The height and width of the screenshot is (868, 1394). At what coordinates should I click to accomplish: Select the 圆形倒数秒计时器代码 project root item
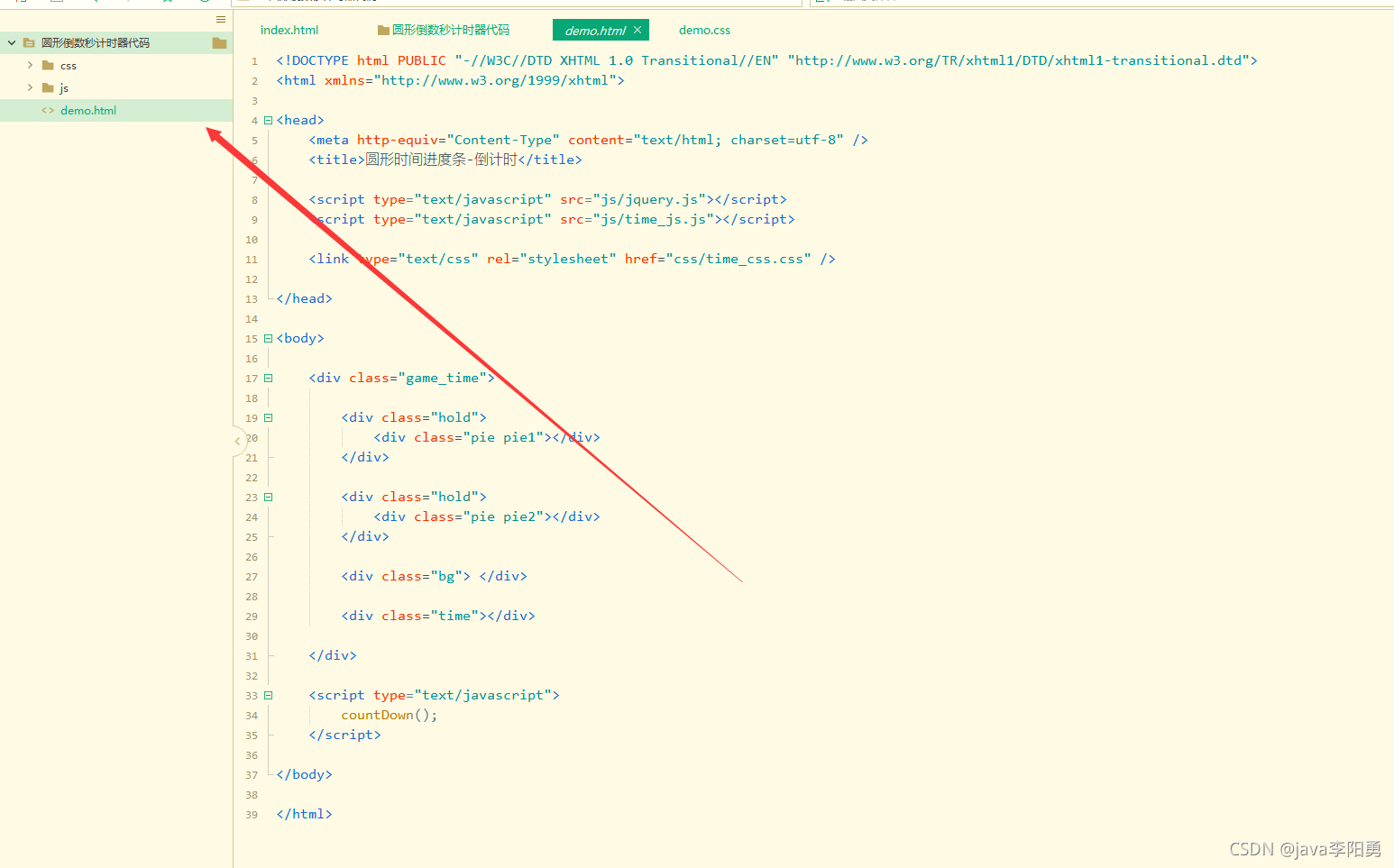click(x=96, y=42)
